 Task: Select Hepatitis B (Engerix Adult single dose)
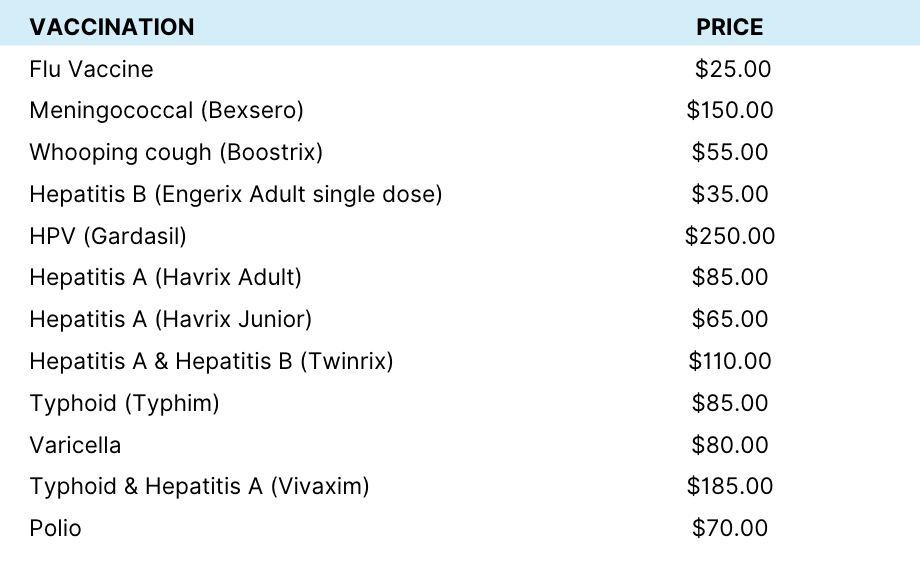(236, 194)
